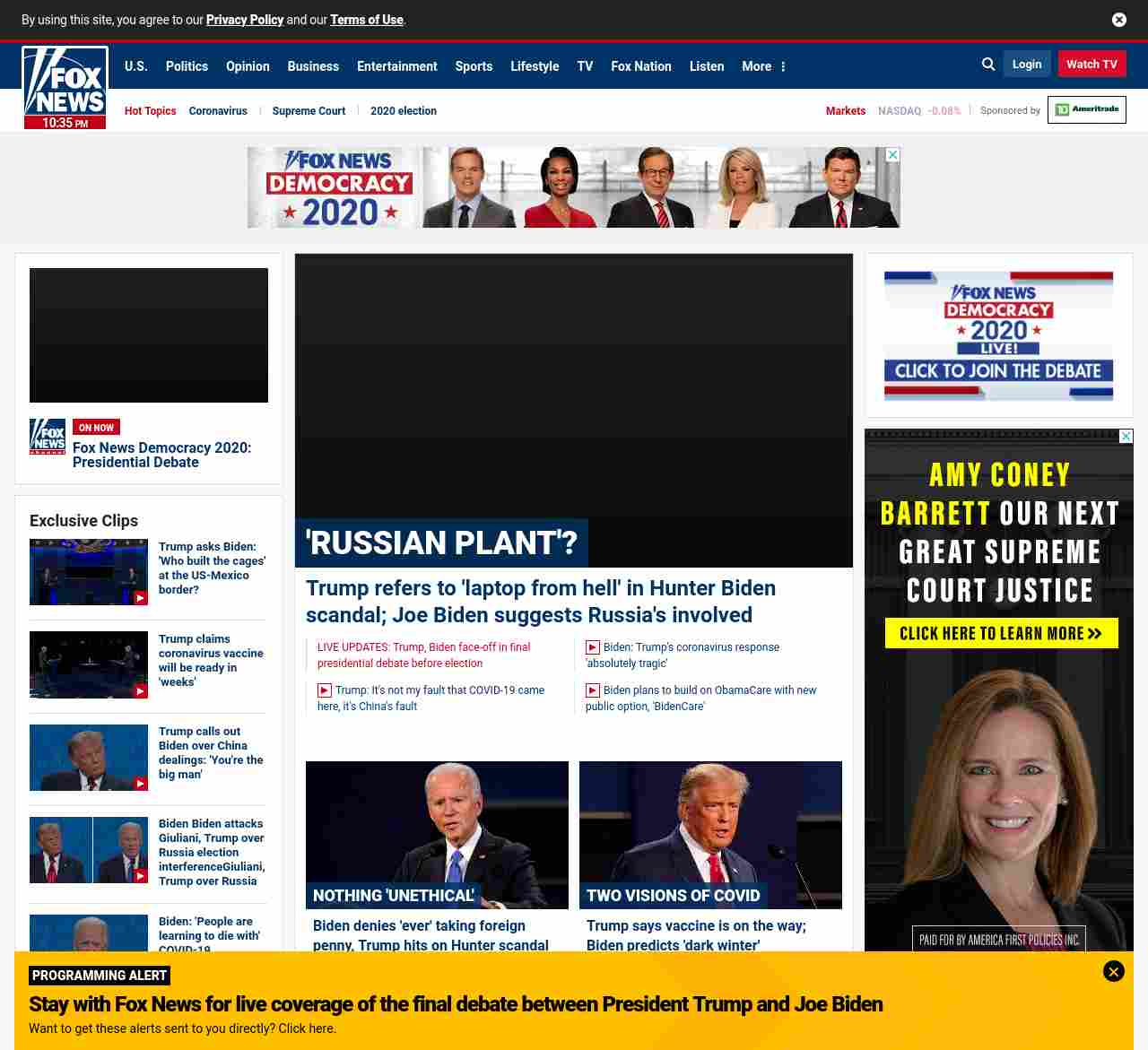Click play icon beside China's fault story
This screenshot has width=1148, height=1050.
pyautogui.click(x=325, y=690)
